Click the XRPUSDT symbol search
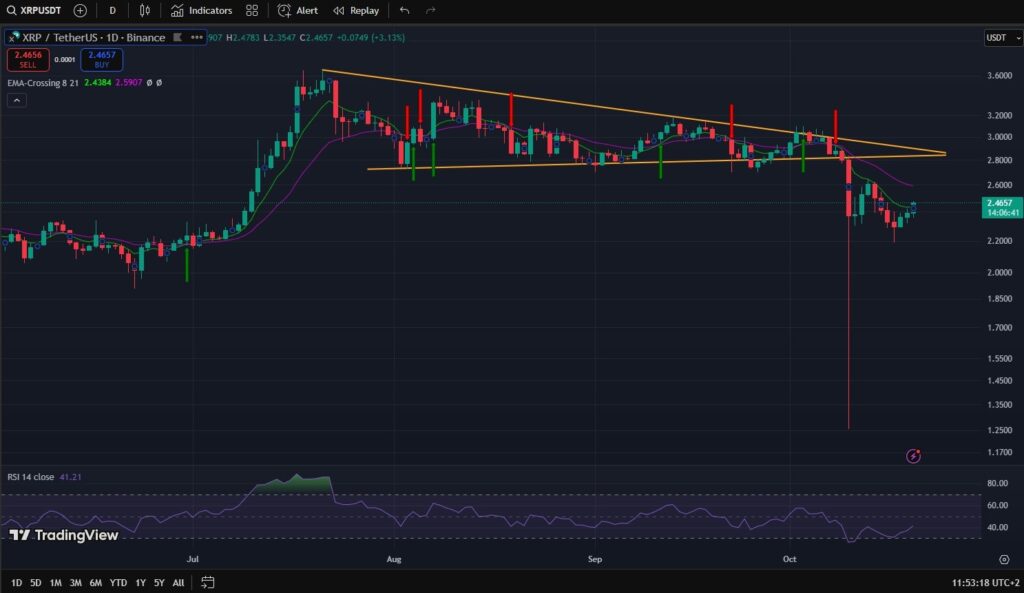This screenshot has height=593, width=1024. coord(33,11)
